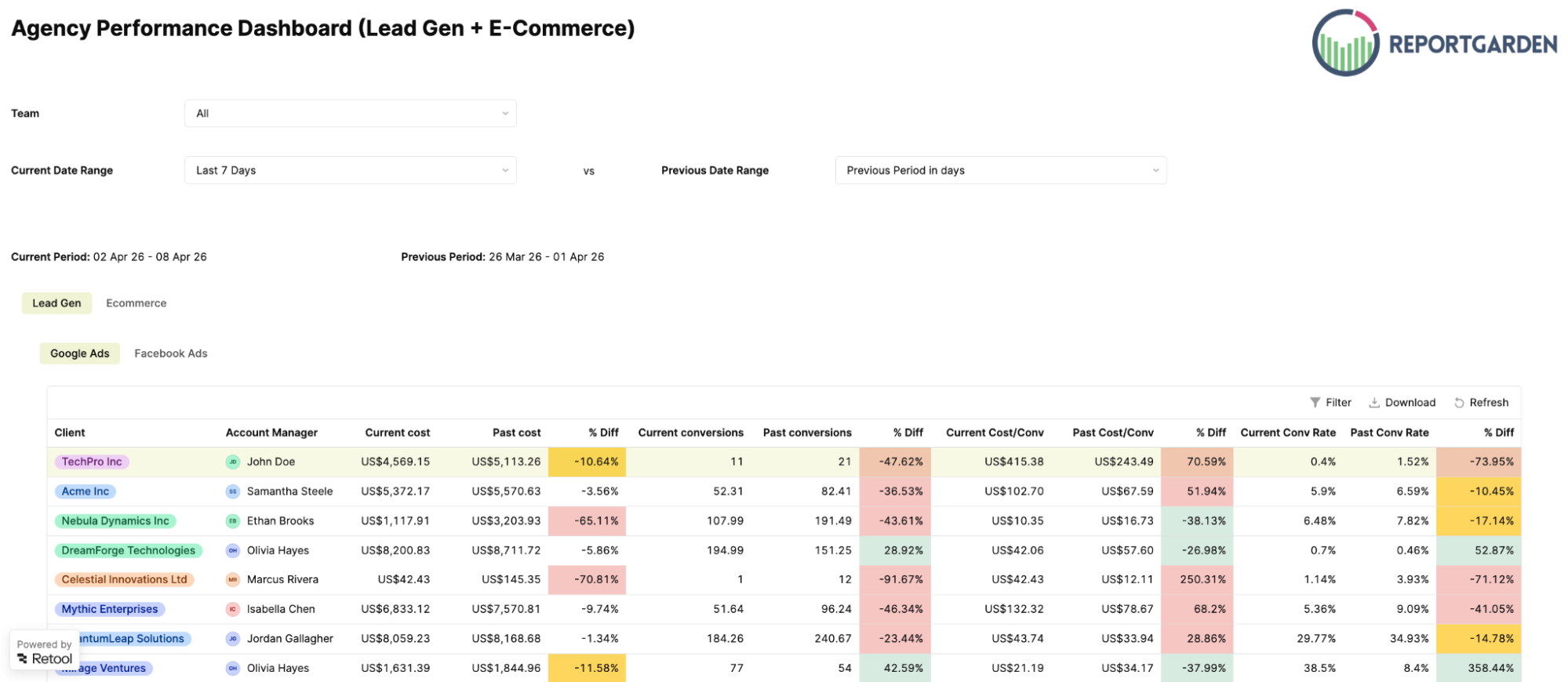Open the Previous Date Range dropdown
1568x682 pixels.
coord(1001,170)
